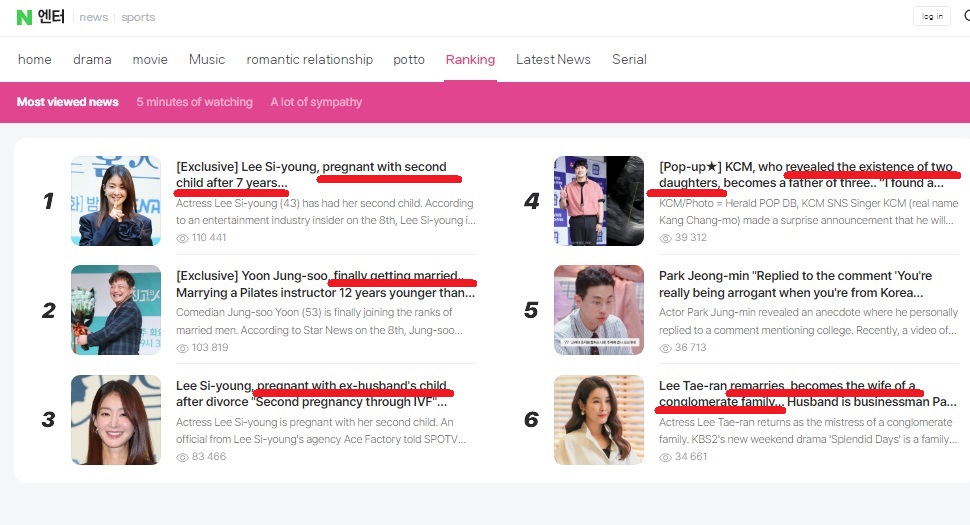Click the rank number 3
This screenshot has width=970, height=525.
pos(48,420)
